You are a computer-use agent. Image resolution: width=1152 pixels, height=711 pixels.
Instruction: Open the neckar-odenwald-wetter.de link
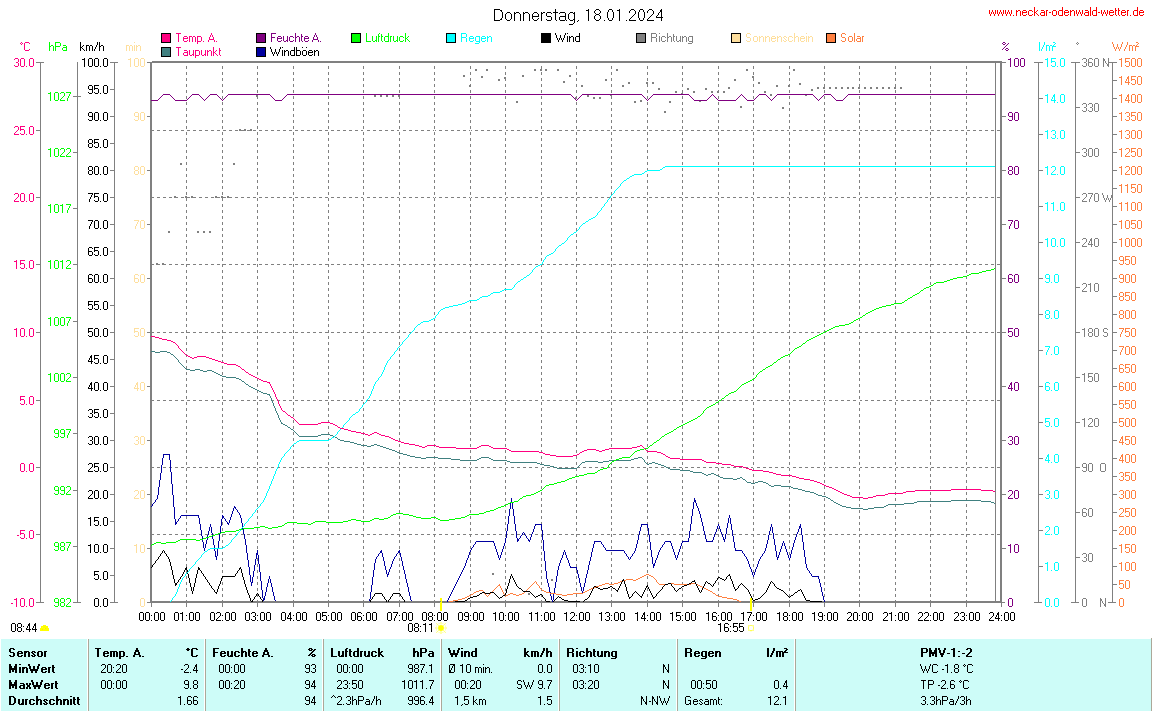(x=1065, y=12)
